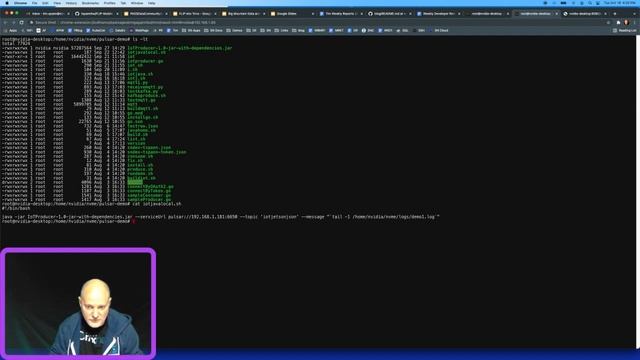Screen dimensions: 640x360
Task: Open the View menu
Action: pos(57,3)
